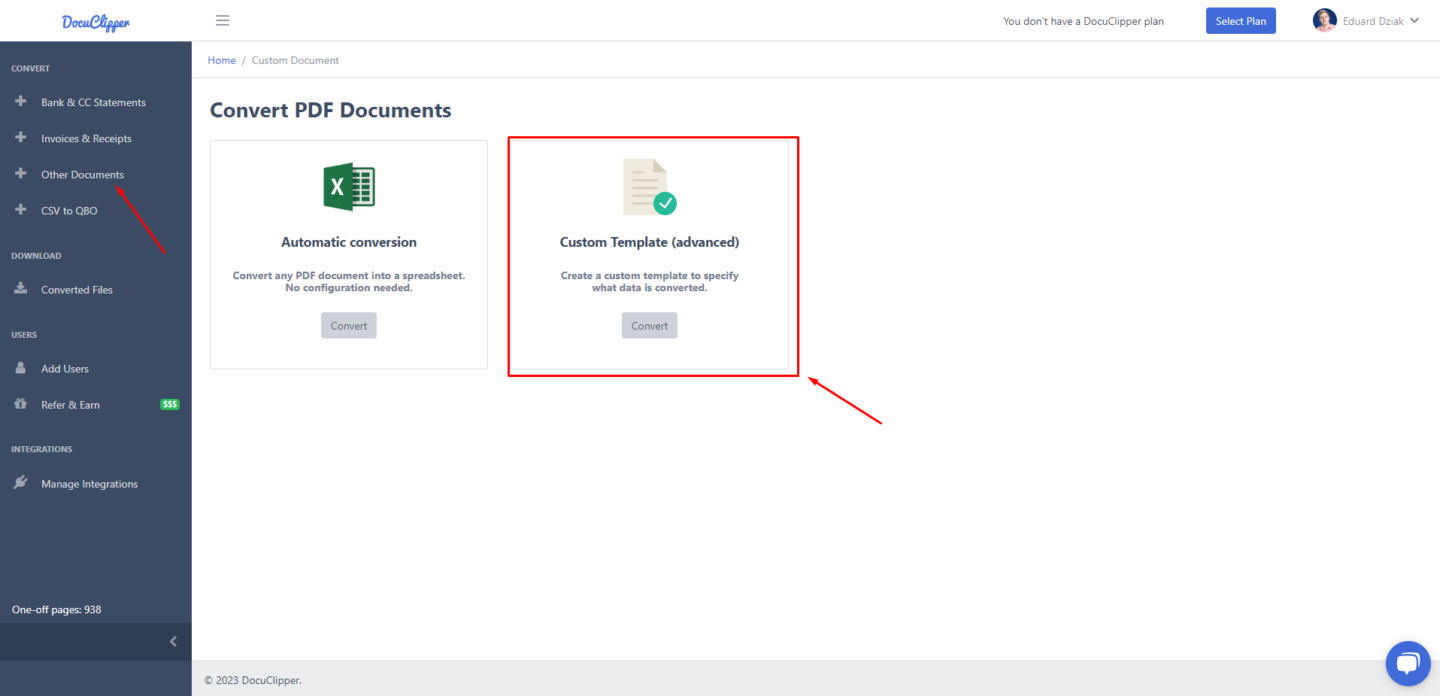Viewport: 1440px width, 696px height.
Task: Open CSV to QBO menu item
Action: [69, 210]
